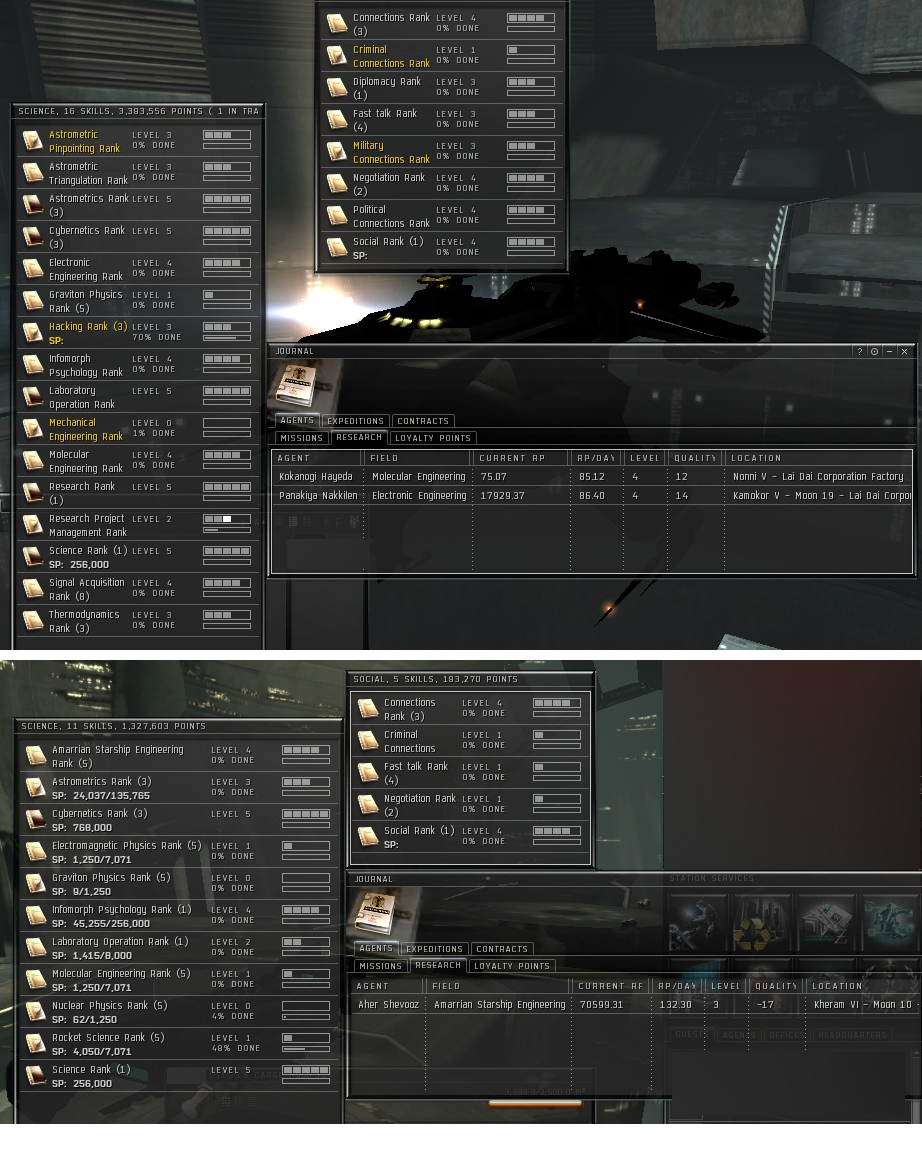Click the SP: 24,037/135,765 Astrometrics text
The image size is (922, 1149).
pos(101,795)
